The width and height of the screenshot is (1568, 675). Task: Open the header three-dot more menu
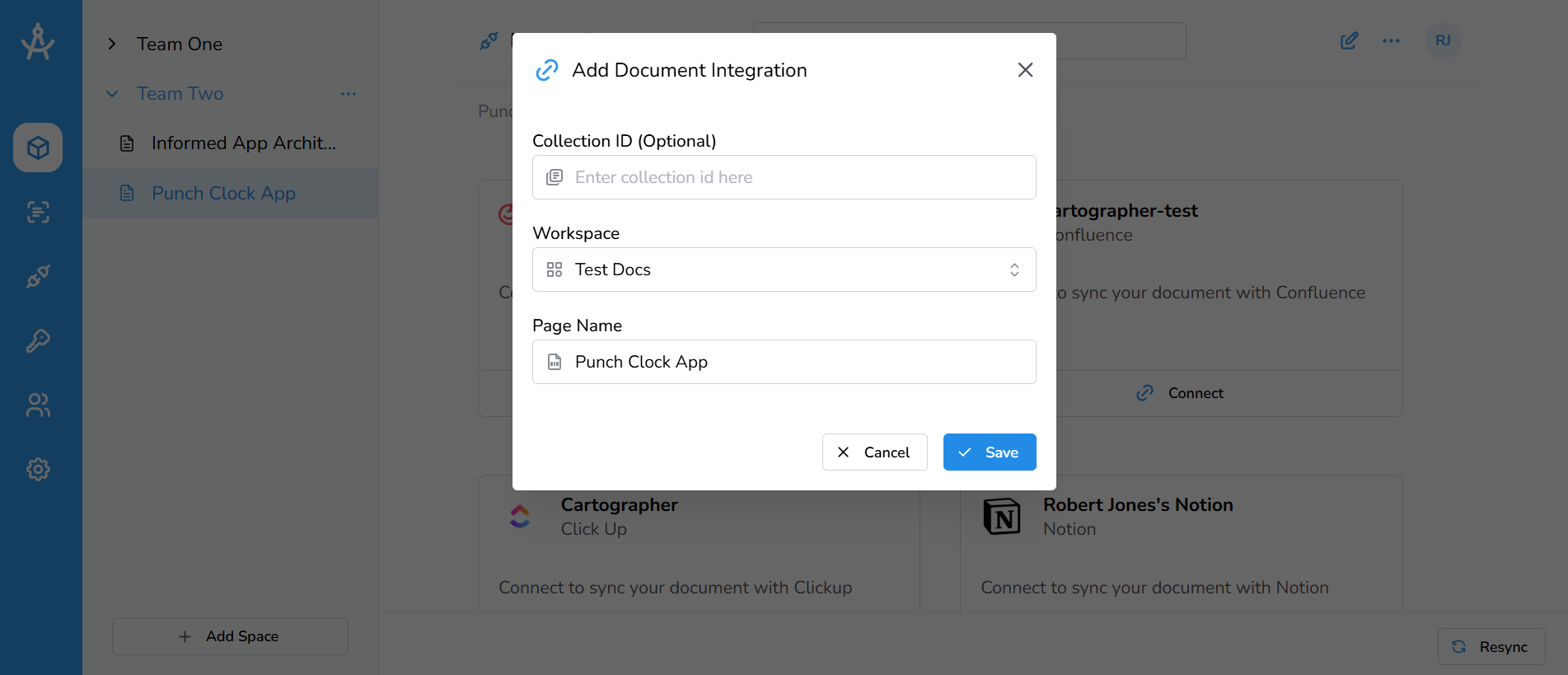tap(1391, 41)
